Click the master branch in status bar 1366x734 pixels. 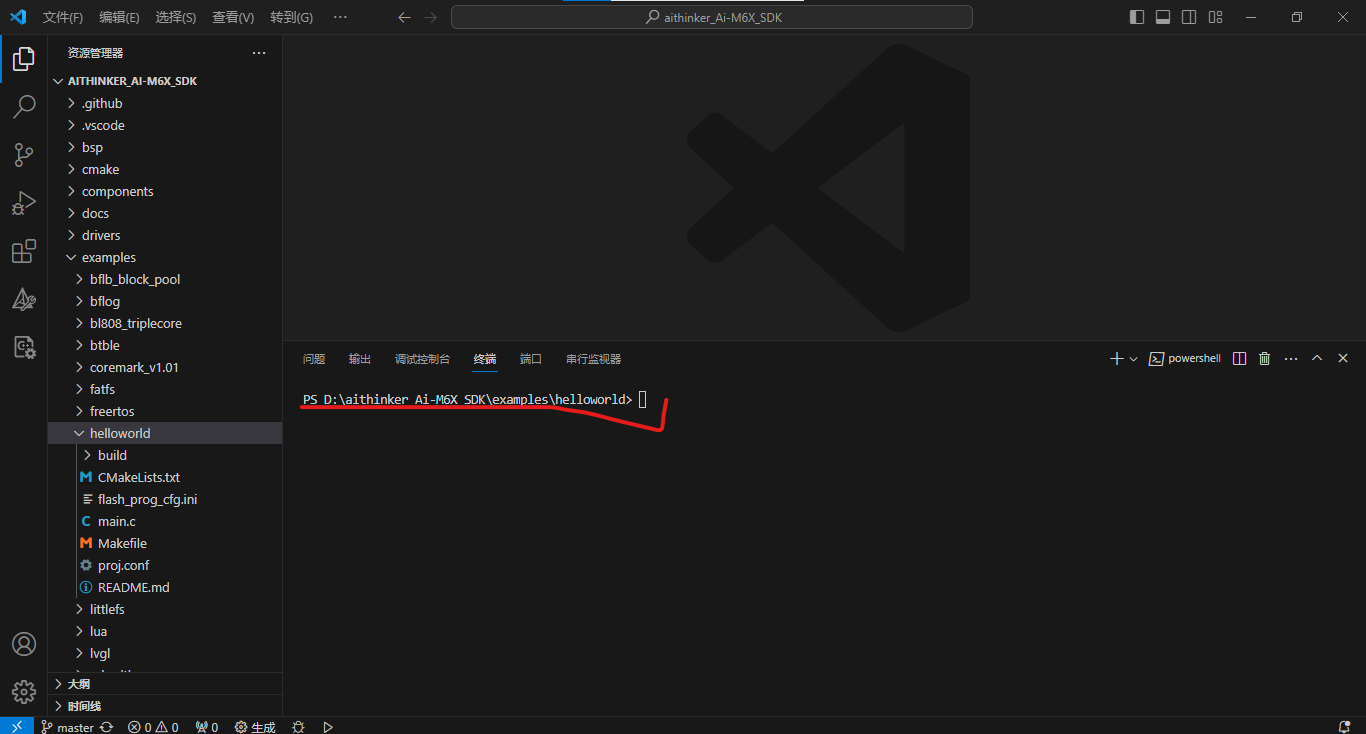click(x=67, y=727)
